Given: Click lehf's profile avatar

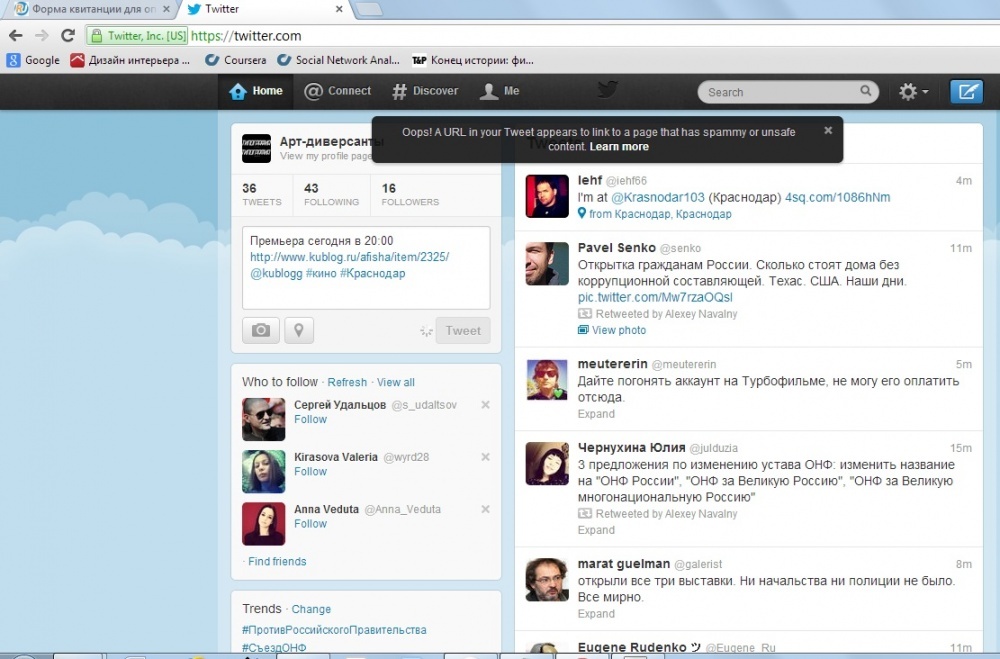Looking at the screenshot, I should pyautogui.click(x=547, y=196).
